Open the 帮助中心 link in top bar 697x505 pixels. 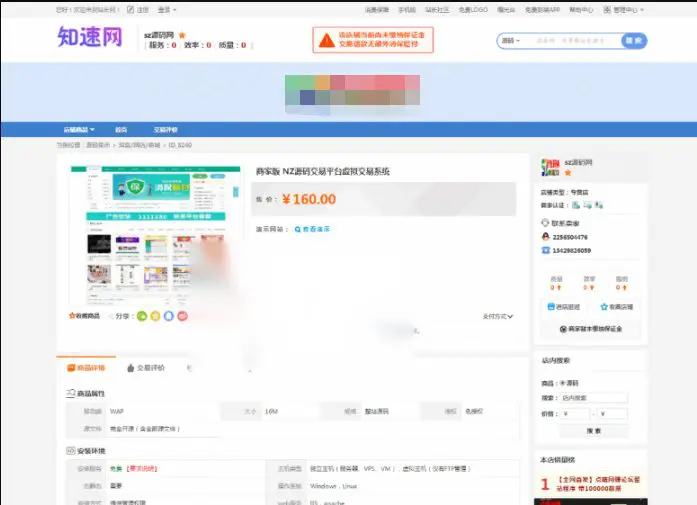point(581,9)
